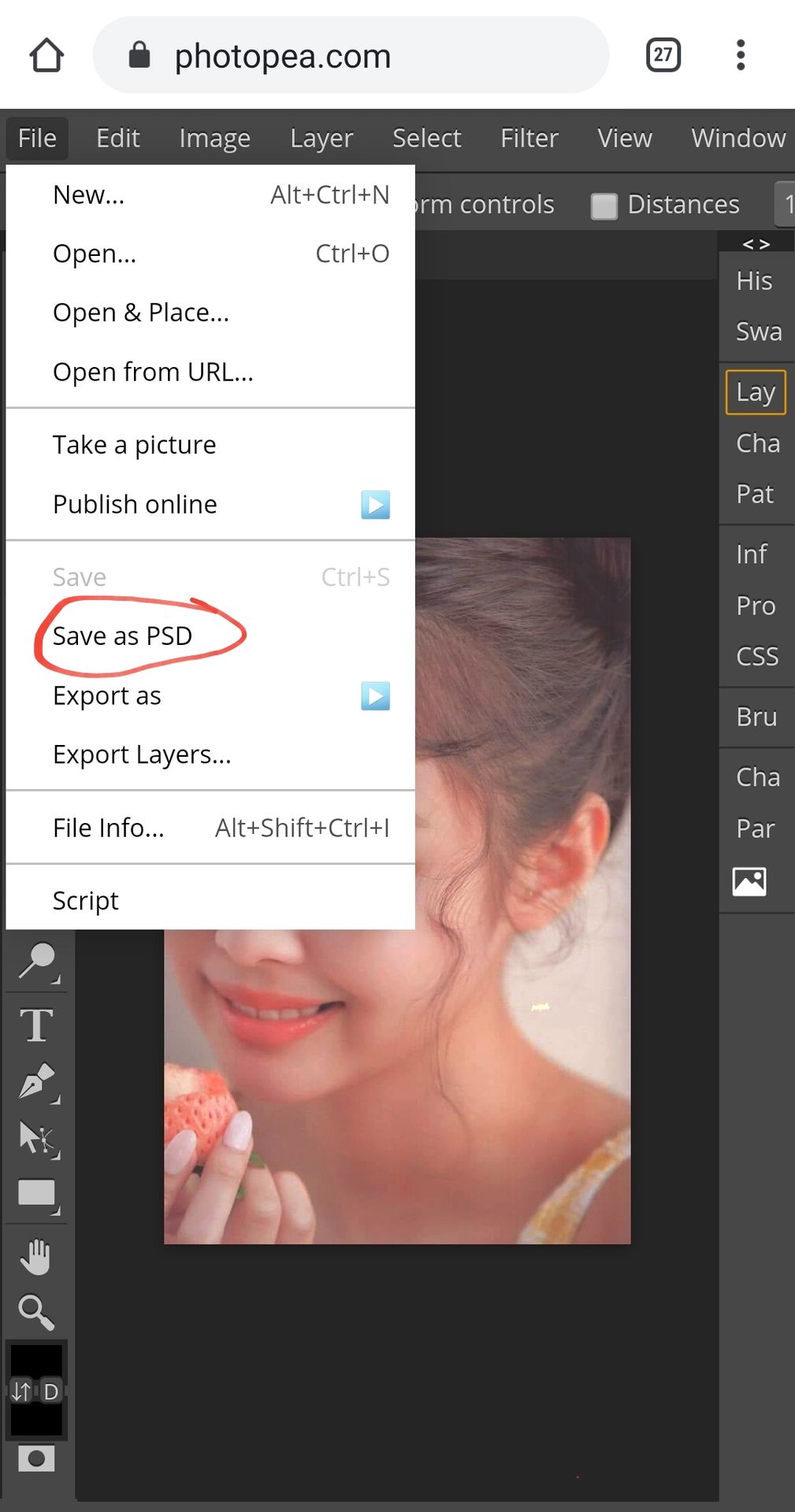Image resolution: width=795 pixels, height=1512 pixels.
Task: Reset colors with the D button
Action: [50, 1392]
